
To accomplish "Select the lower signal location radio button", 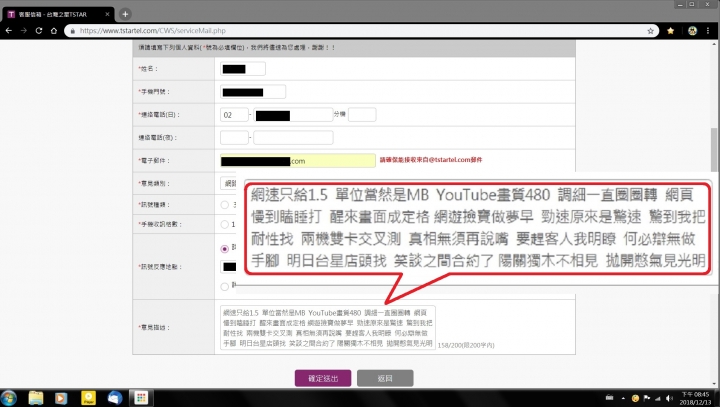I will [x=225, y=287].
